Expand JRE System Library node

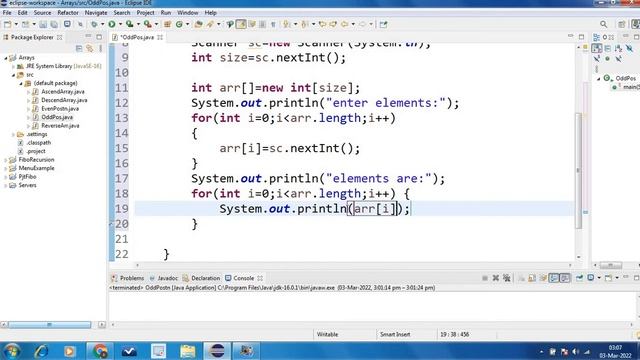coord(13,66)
